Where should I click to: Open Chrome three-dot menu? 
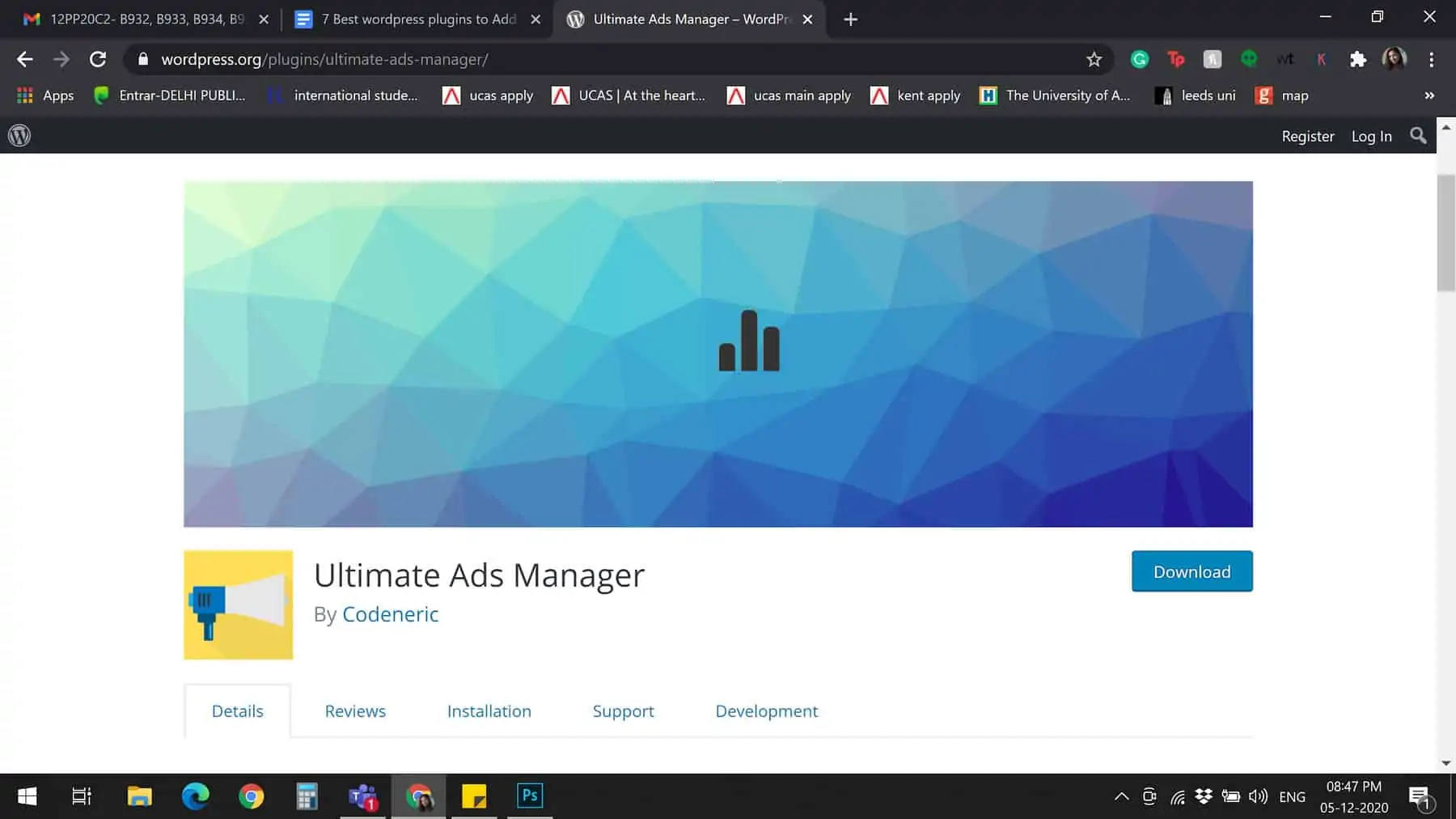coord(1431,59)
